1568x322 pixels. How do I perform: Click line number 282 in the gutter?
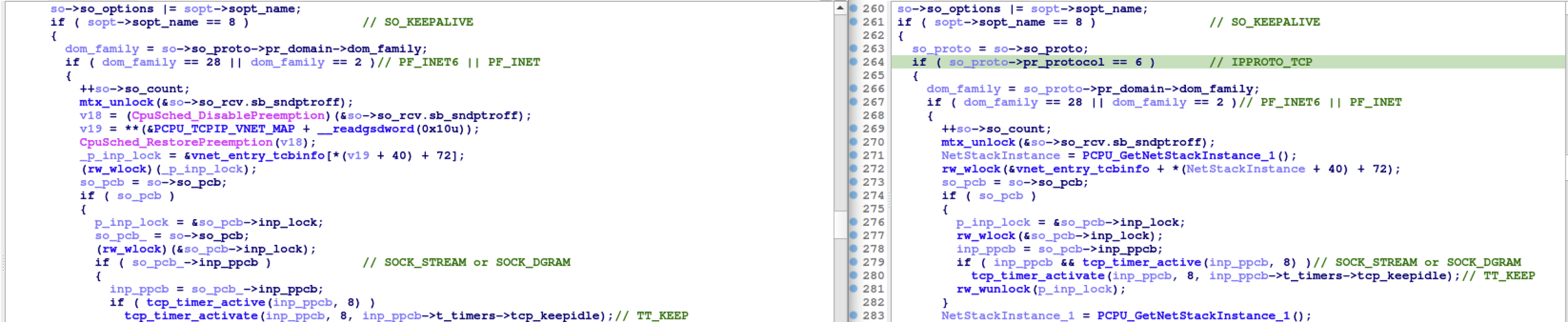pyautogui.click(x=873, y=303)
